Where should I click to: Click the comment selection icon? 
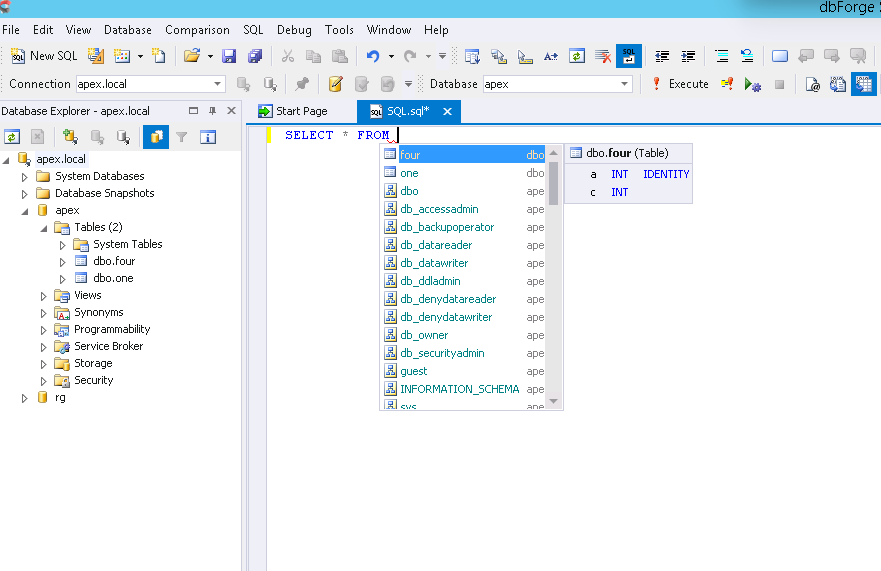pos(721,56)
